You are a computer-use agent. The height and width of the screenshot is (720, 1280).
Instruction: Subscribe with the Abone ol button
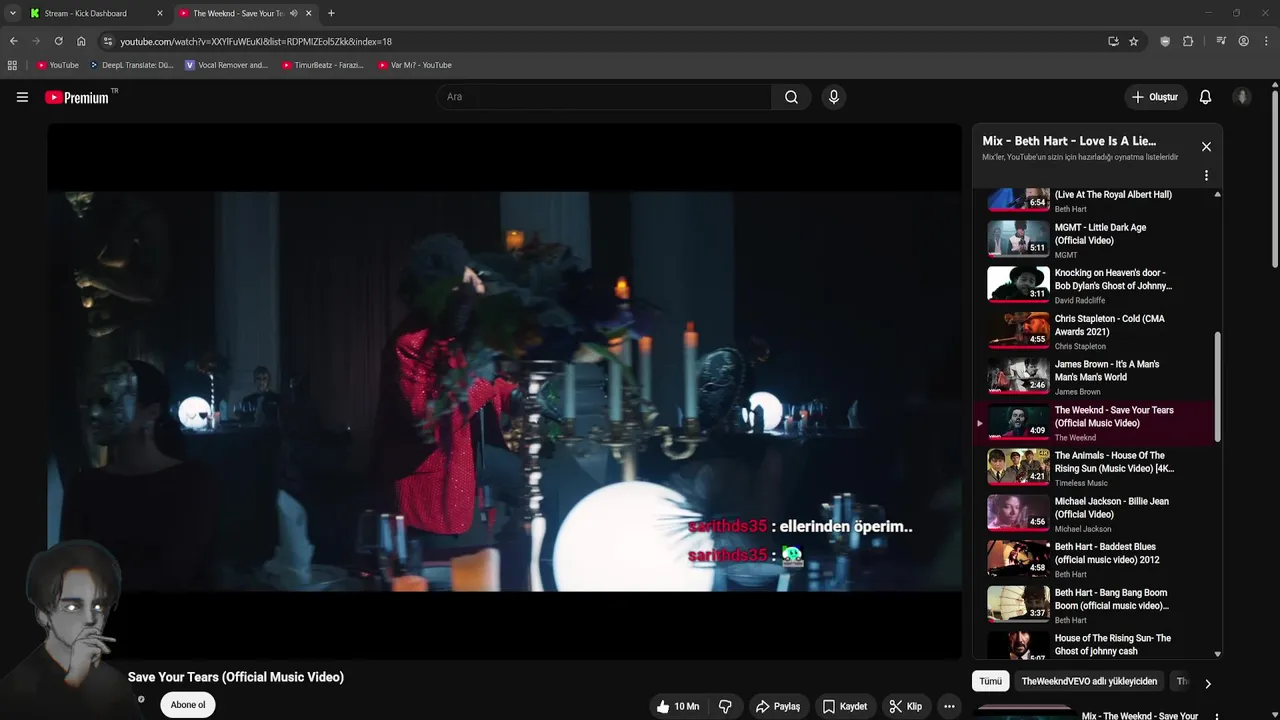[187, 705]
